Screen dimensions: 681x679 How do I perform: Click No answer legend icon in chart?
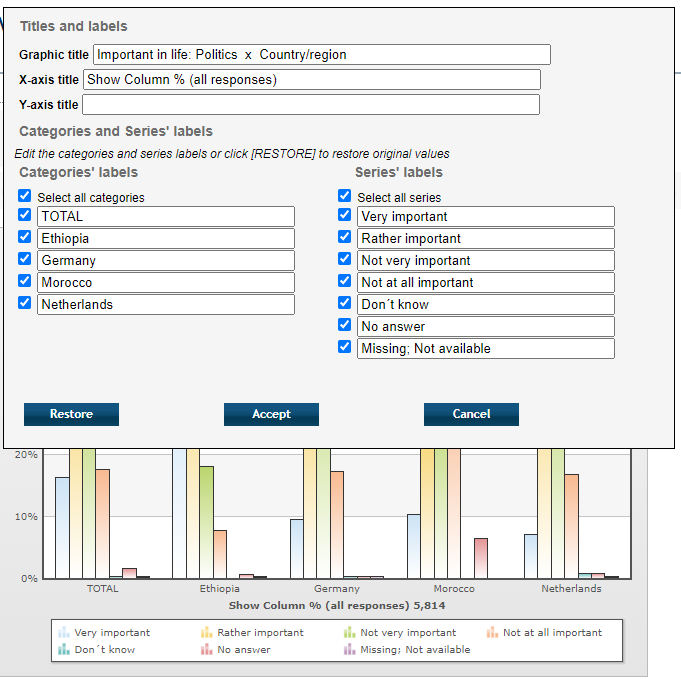tap(207, 649)
